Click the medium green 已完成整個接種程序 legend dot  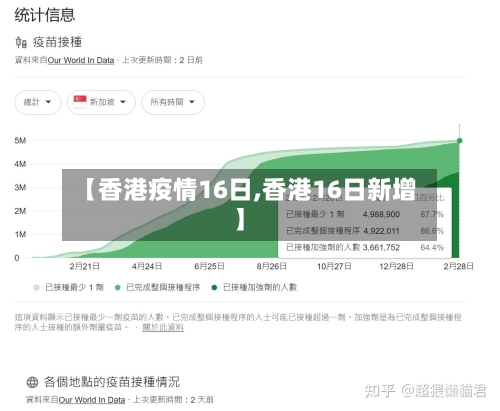coord(117,287)
